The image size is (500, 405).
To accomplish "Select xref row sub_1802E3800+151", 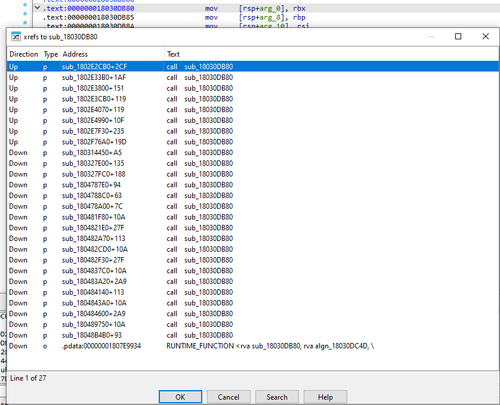I will [x=253, y=88].
